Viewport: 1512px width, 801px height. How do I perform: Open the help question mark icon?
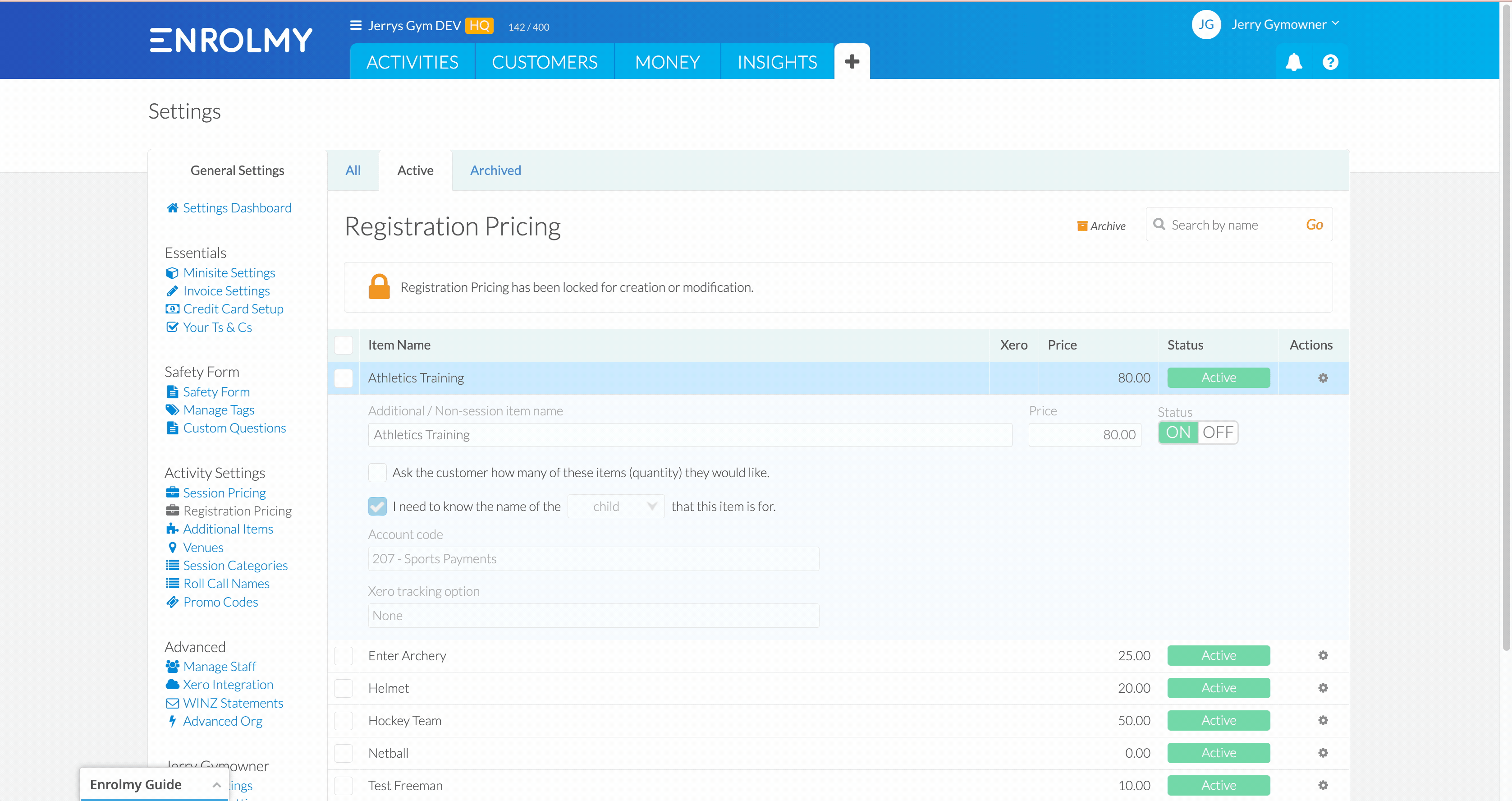pos(1330,62)
